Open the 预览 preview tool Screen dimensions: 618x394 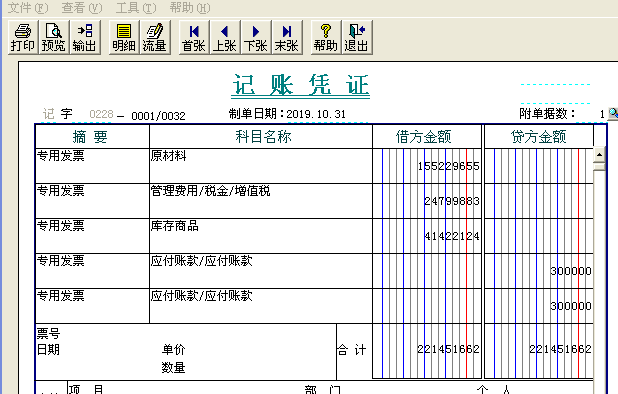(54, 37)
